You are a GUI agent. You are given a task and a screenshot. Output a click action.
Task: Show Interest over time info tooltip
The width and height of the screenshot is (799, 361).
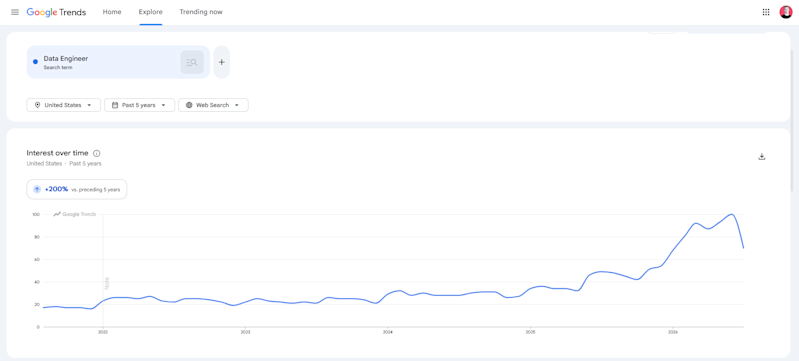pos(97,153)
